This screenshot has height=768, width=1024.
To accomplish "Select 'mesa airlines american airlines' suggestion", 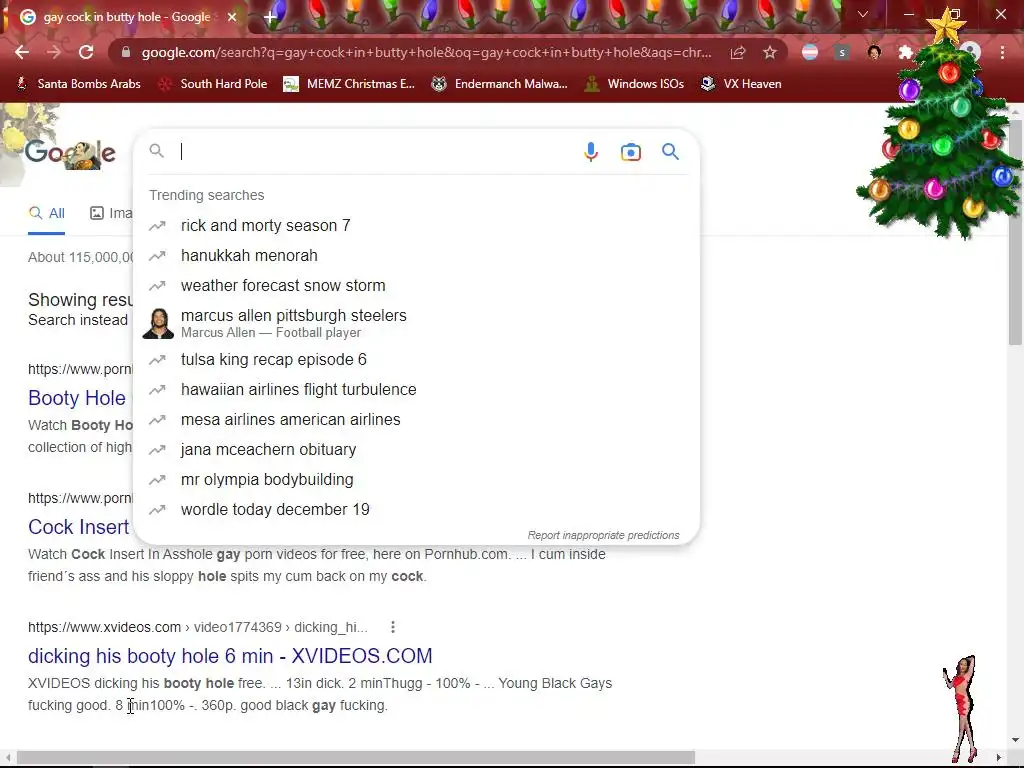I will [x=416, y=419].
